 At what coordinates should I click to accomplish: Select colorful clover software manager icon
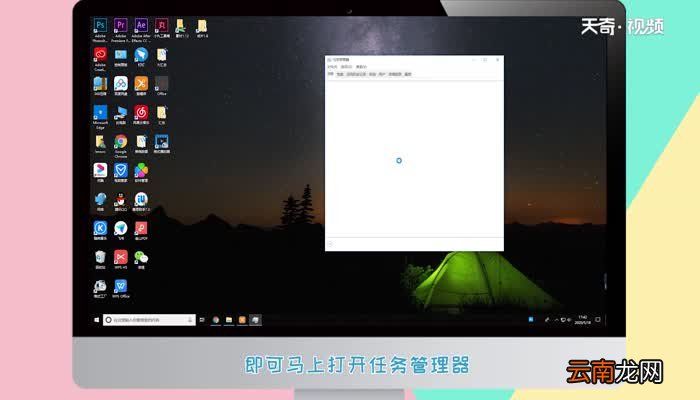pyautogui.click(x=141, y=171)
